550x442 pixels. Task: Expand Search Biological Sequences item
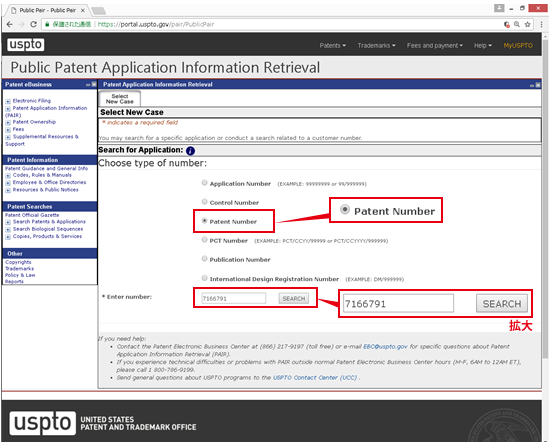click(x=8, y=230)
